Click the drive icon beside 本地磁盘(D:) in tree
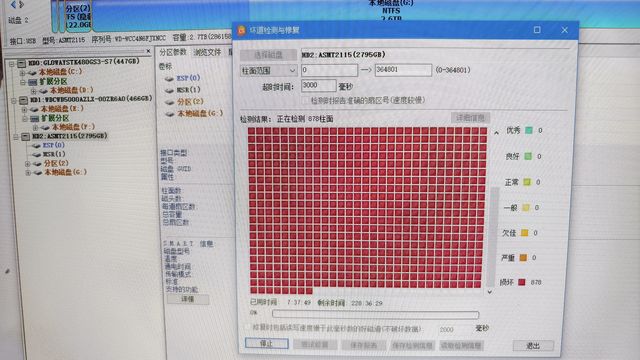640x360 pixels. pyautogui.click(x=43, y=91)
